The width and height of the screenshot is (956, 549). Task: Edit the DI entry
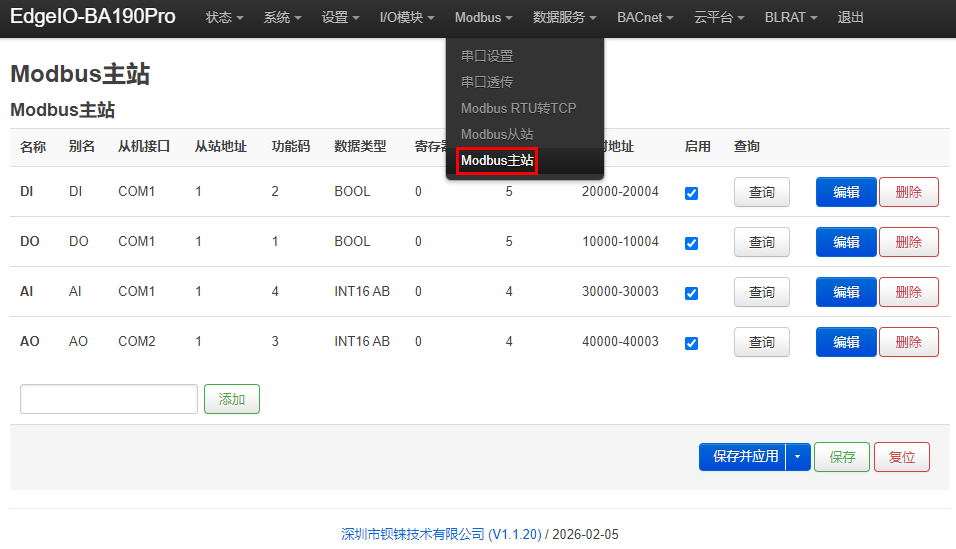coord(846,192)
